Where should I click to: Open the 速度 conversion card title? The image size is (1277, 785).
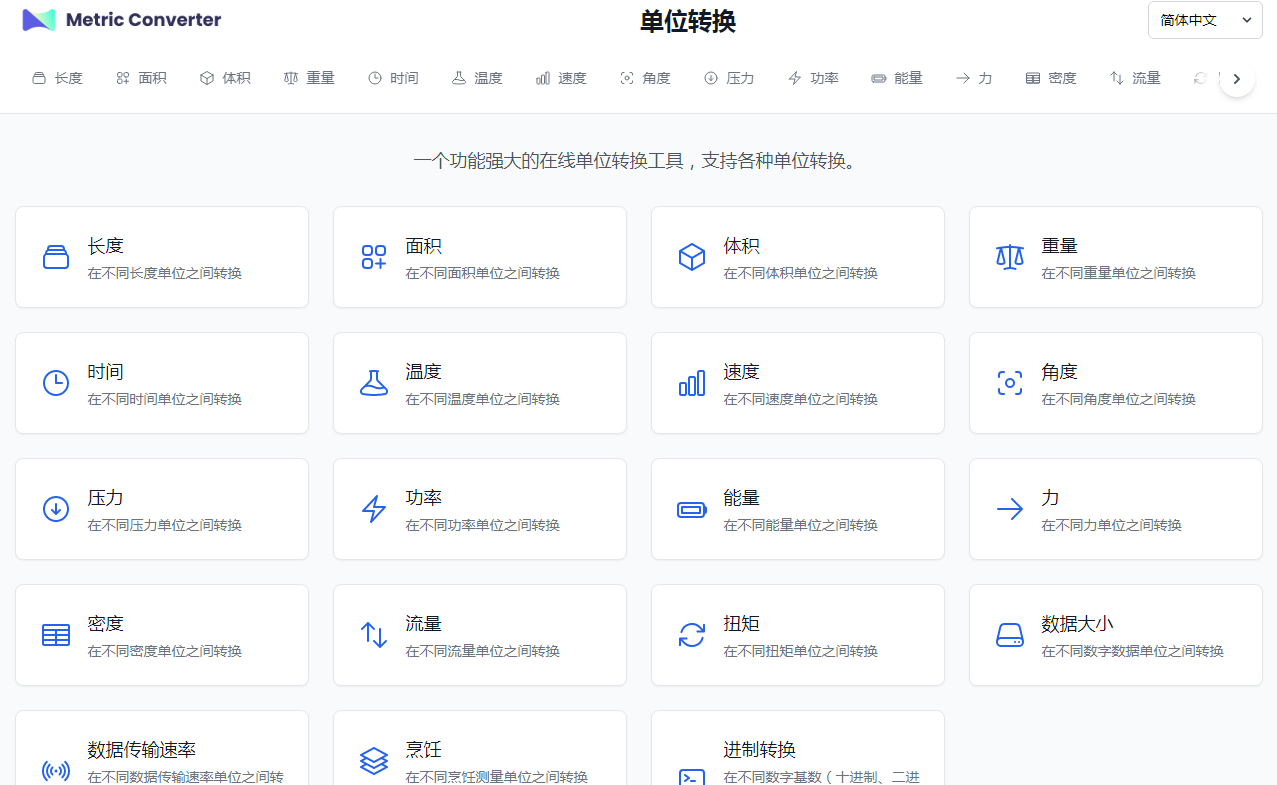click(742, 372)
